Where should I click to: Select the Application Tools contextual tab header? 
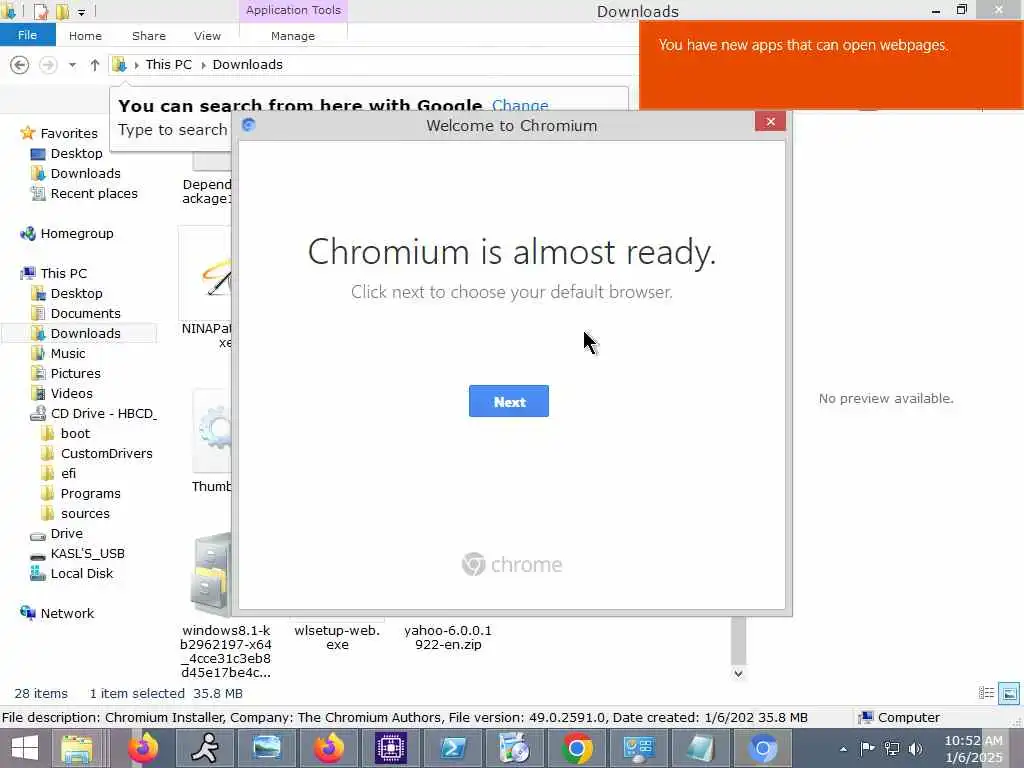click(x=293, y=10)
